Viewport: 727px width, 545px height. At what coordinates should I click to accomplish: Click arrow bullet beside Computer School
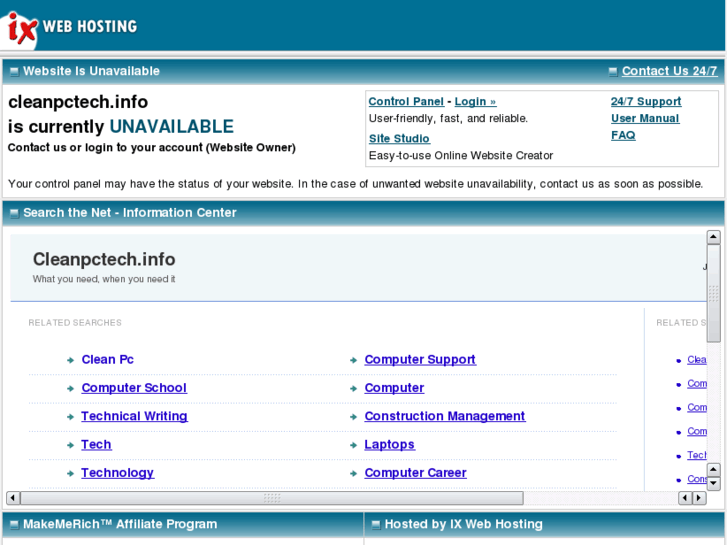(x=70, y=389)
